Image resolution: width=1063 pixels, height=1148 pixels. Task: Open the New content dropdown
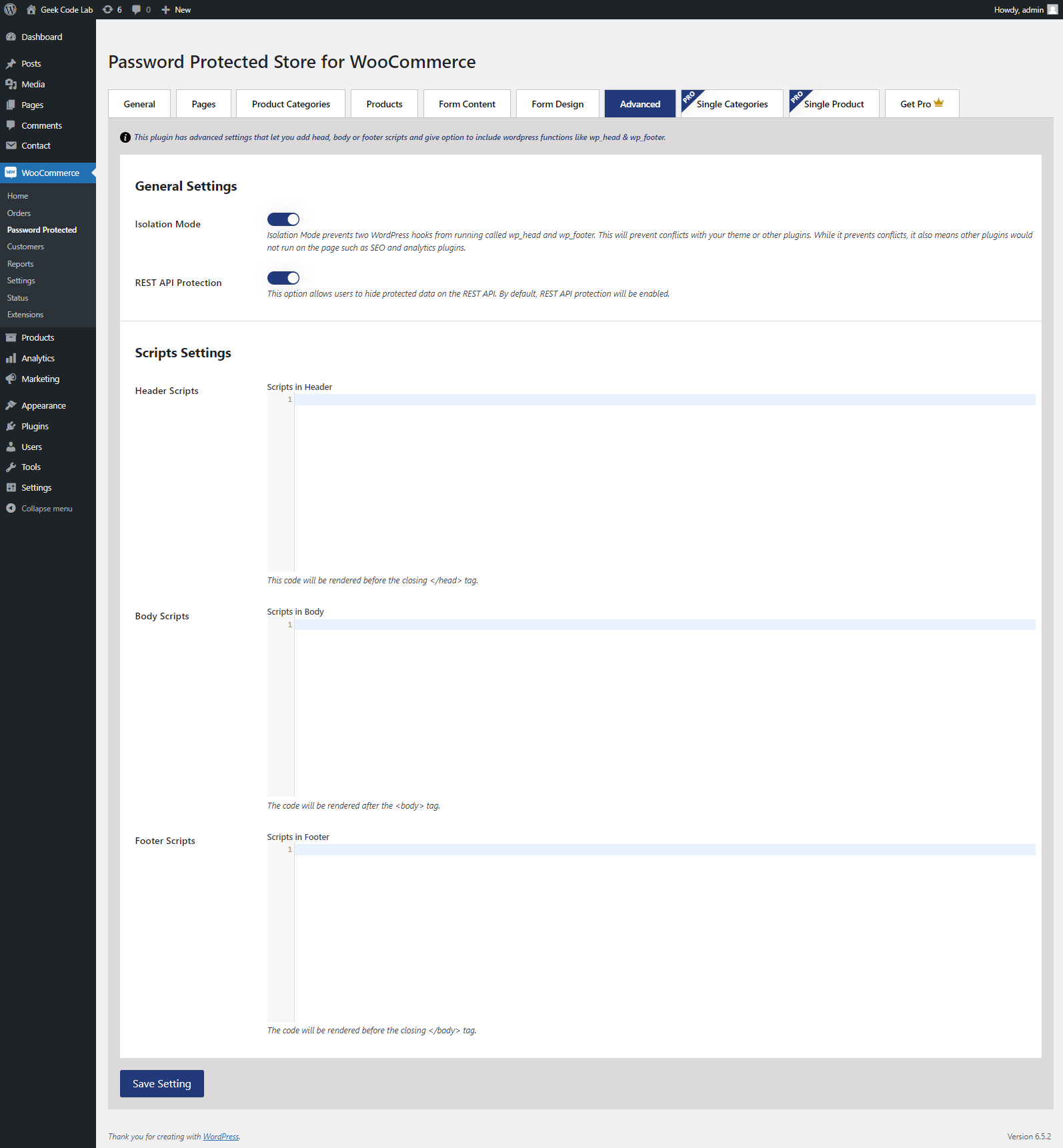tap(176, 9)
